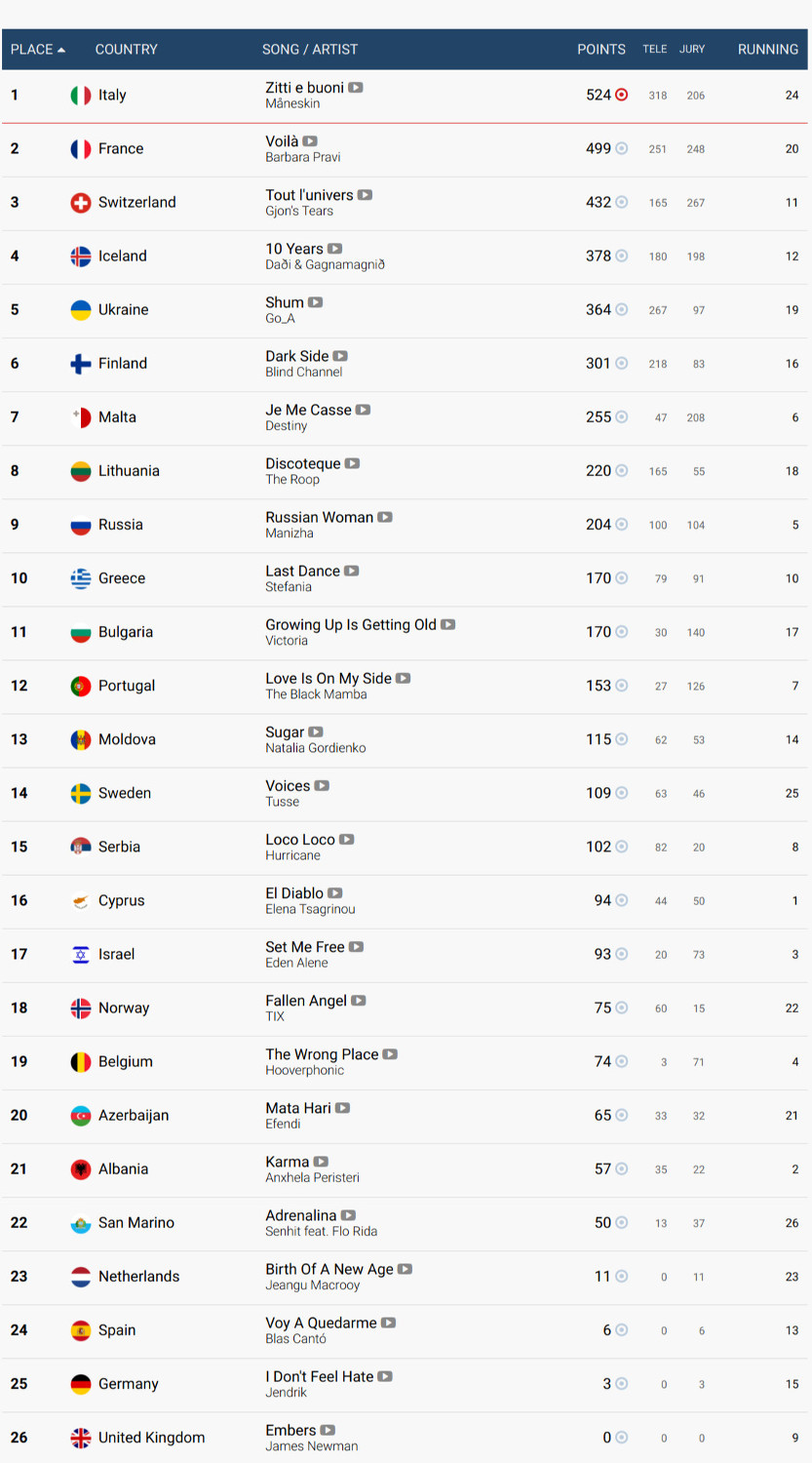The height and width of the screenshot is (1463, 812).
Task: Open song link Dark Side
Action: tap(296, 356)
